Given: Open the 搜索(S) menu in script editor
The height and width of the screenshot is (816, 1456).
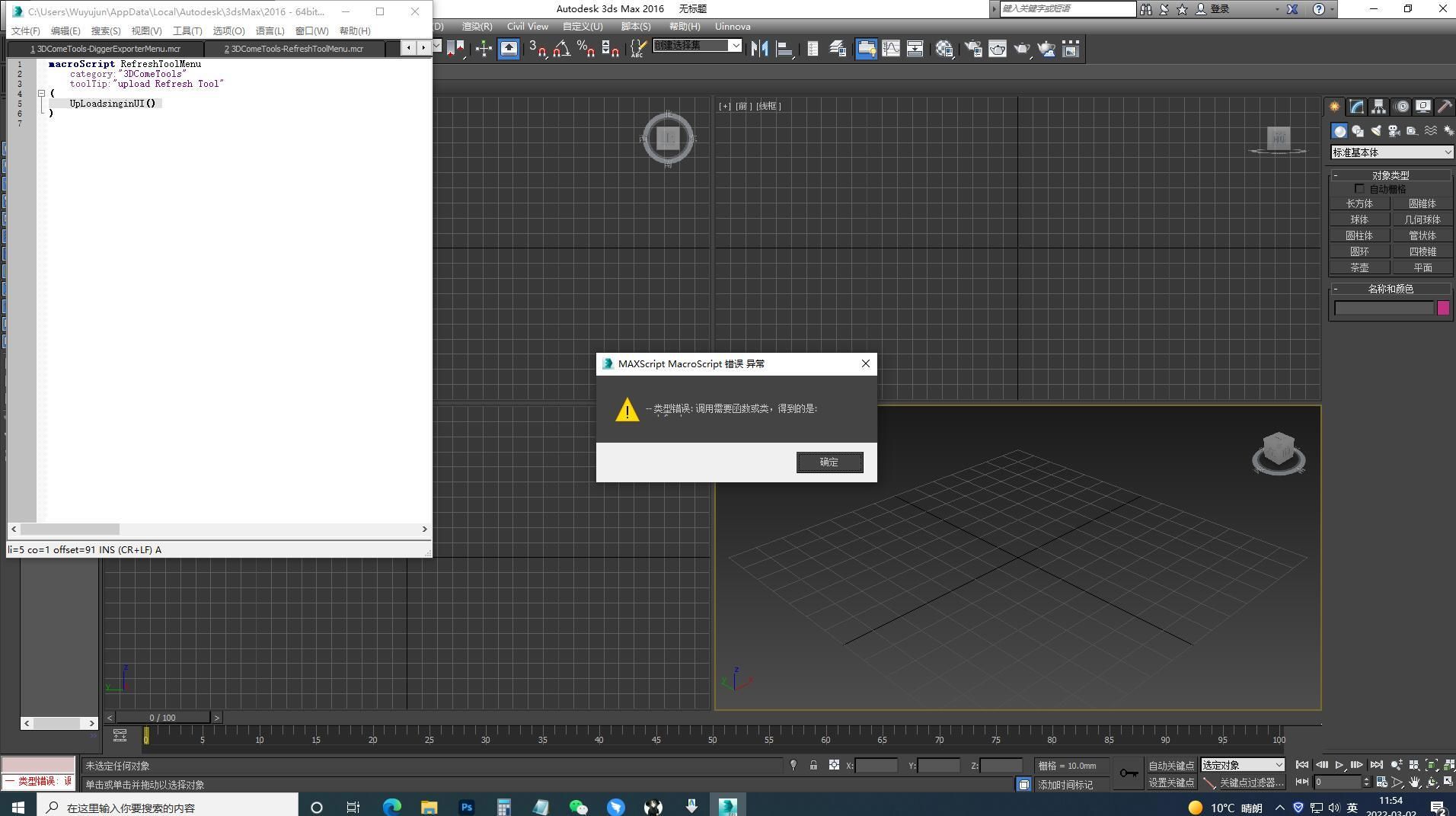Looking at the screenshot, I should 106,31.
